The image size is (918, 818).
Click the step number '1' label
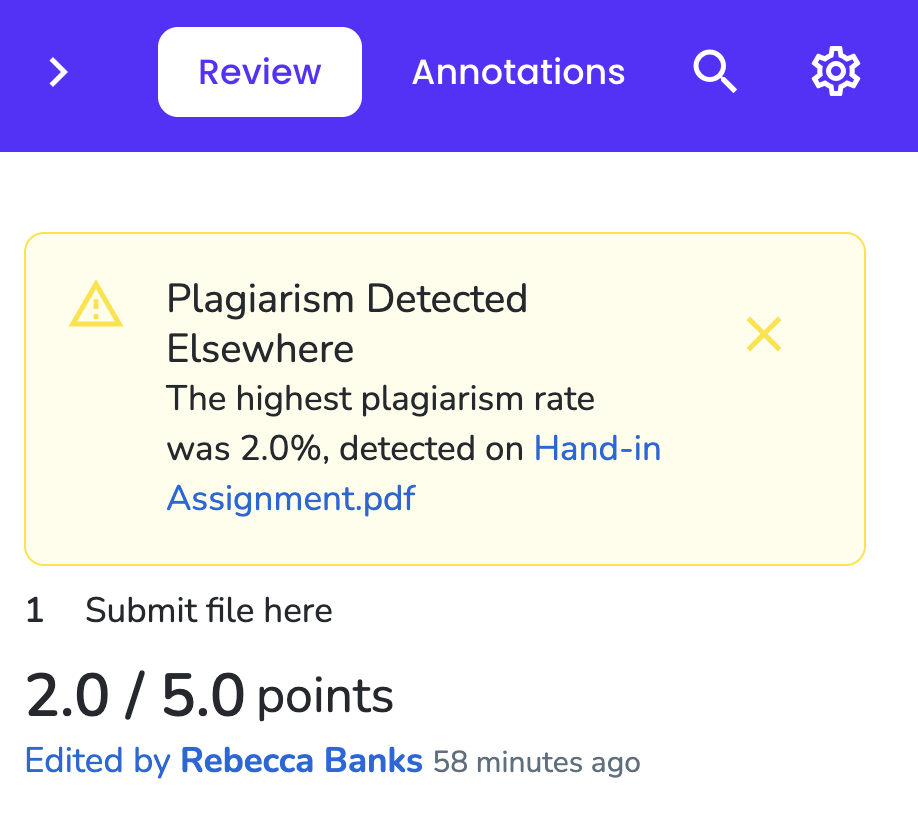coord(35,610)
